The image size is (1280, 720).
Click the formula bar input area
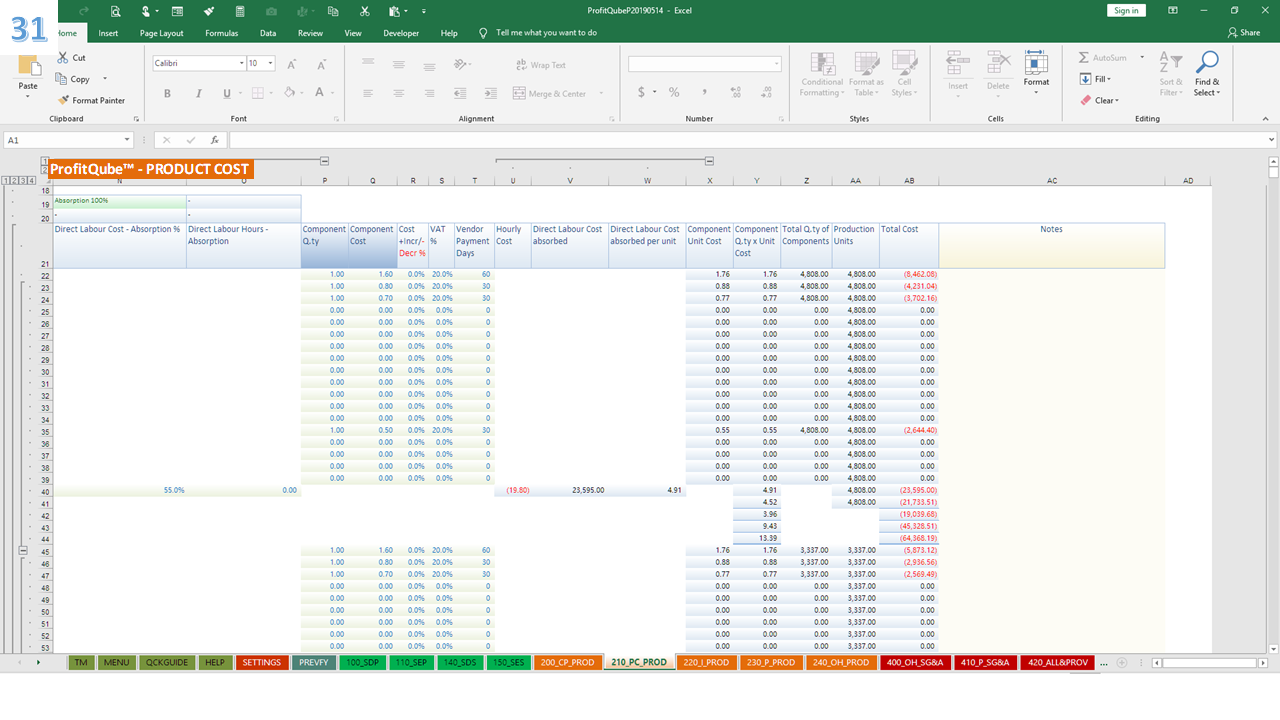tap(745, 140)
